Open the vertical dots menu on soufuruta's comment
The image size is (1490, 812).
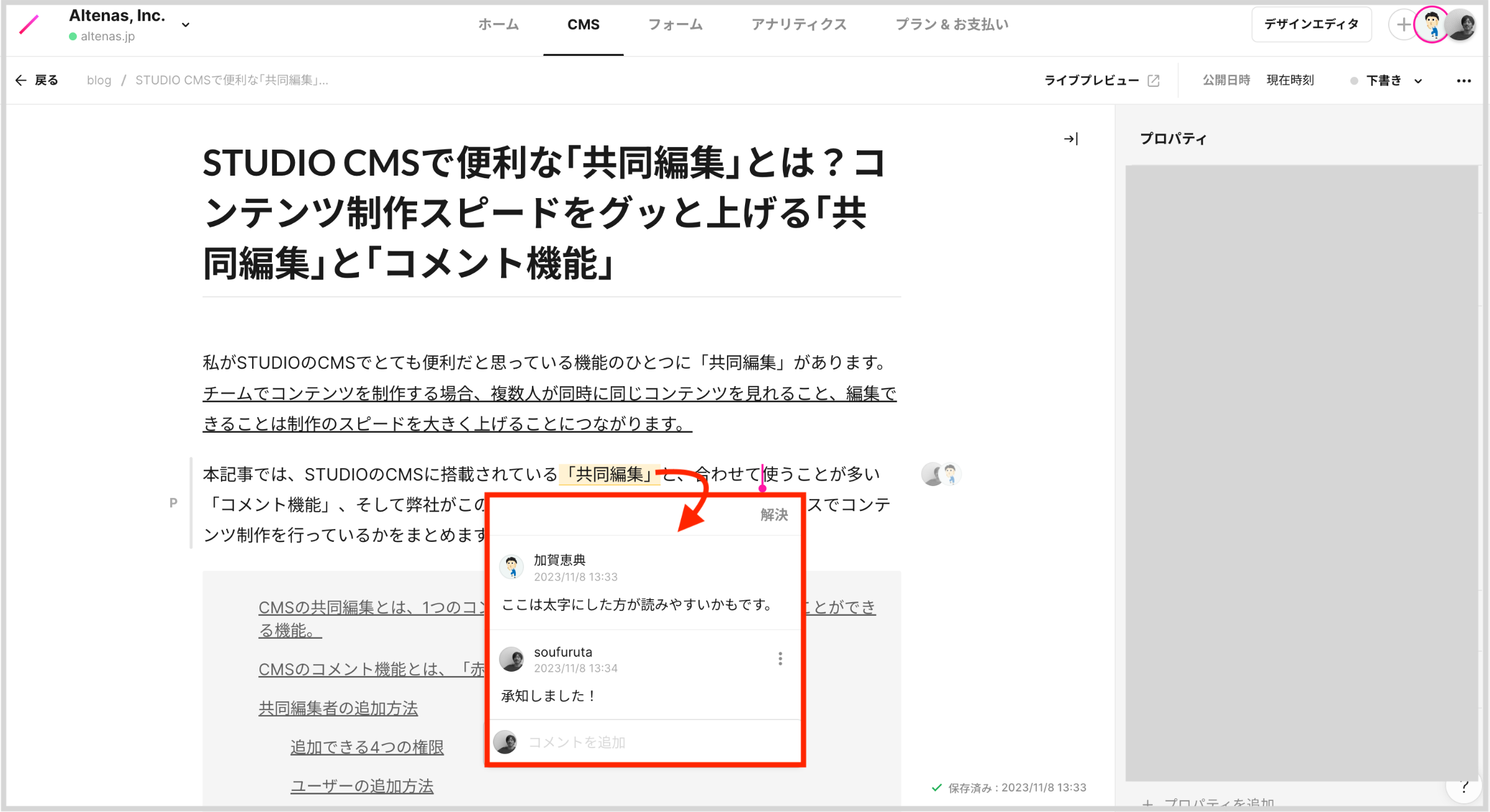pyautogui.click(x=780, y=659)
